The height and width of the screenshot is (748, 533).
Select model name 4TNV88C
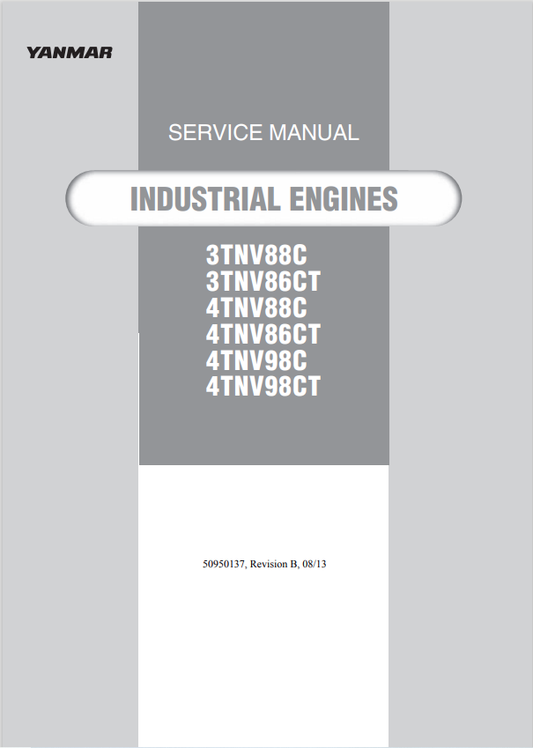(x=256, y=308)
